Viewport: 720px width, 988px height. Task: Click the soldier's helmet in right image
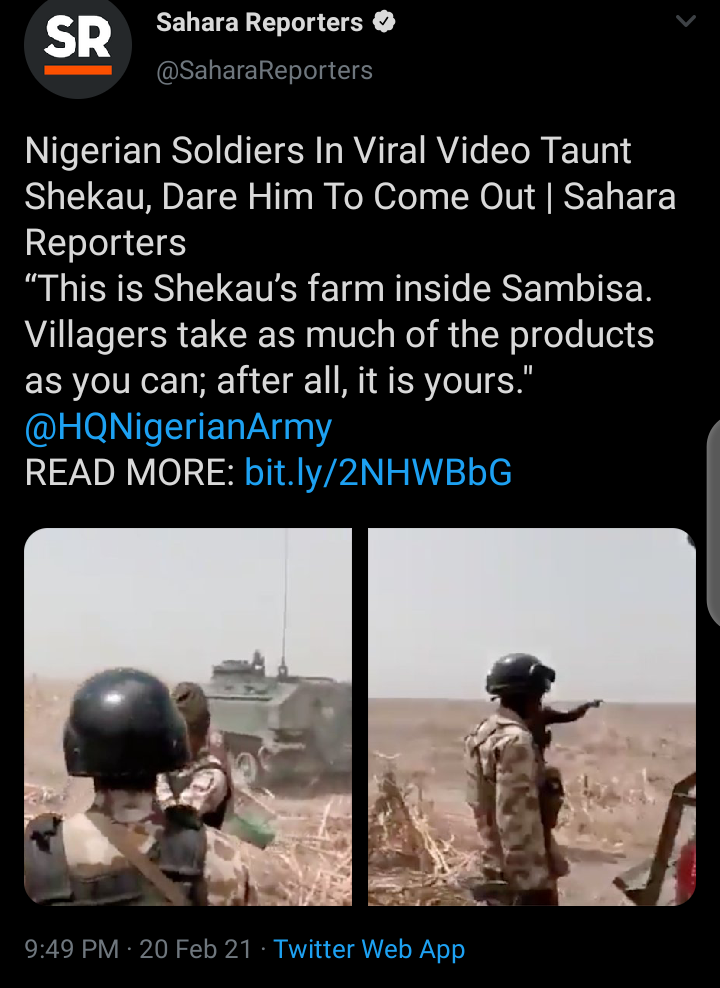tap(520, 674)
